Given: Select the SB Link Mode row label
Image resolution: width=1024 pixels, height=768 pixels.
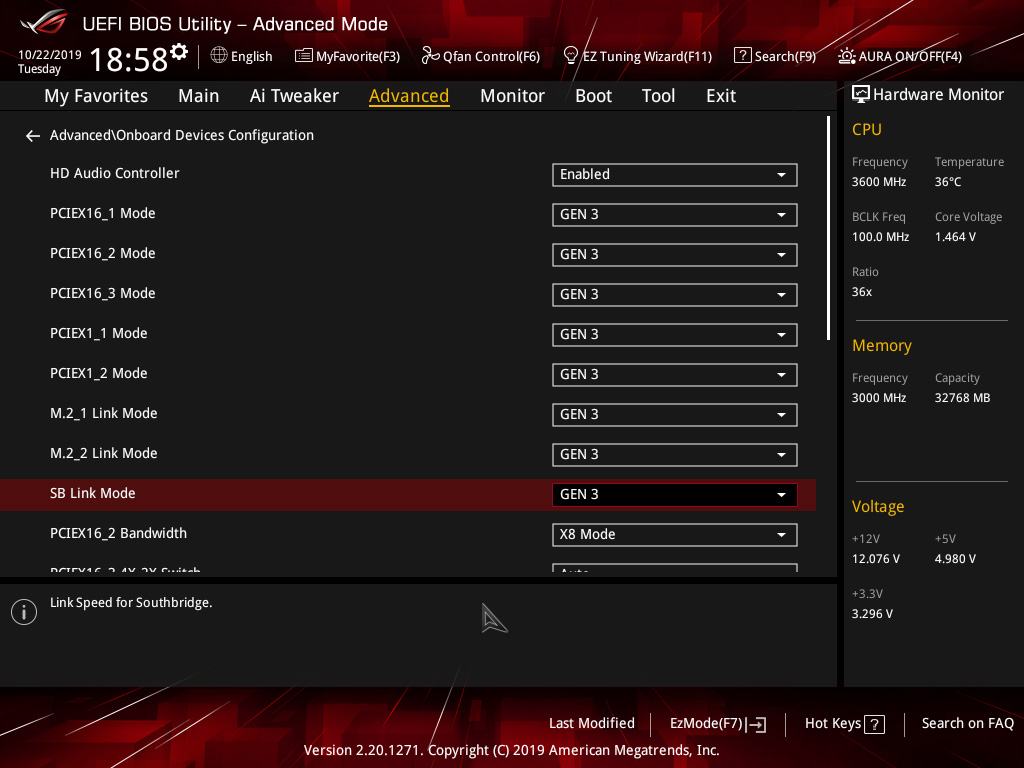Looking at the screenshot, I should 93,494.
